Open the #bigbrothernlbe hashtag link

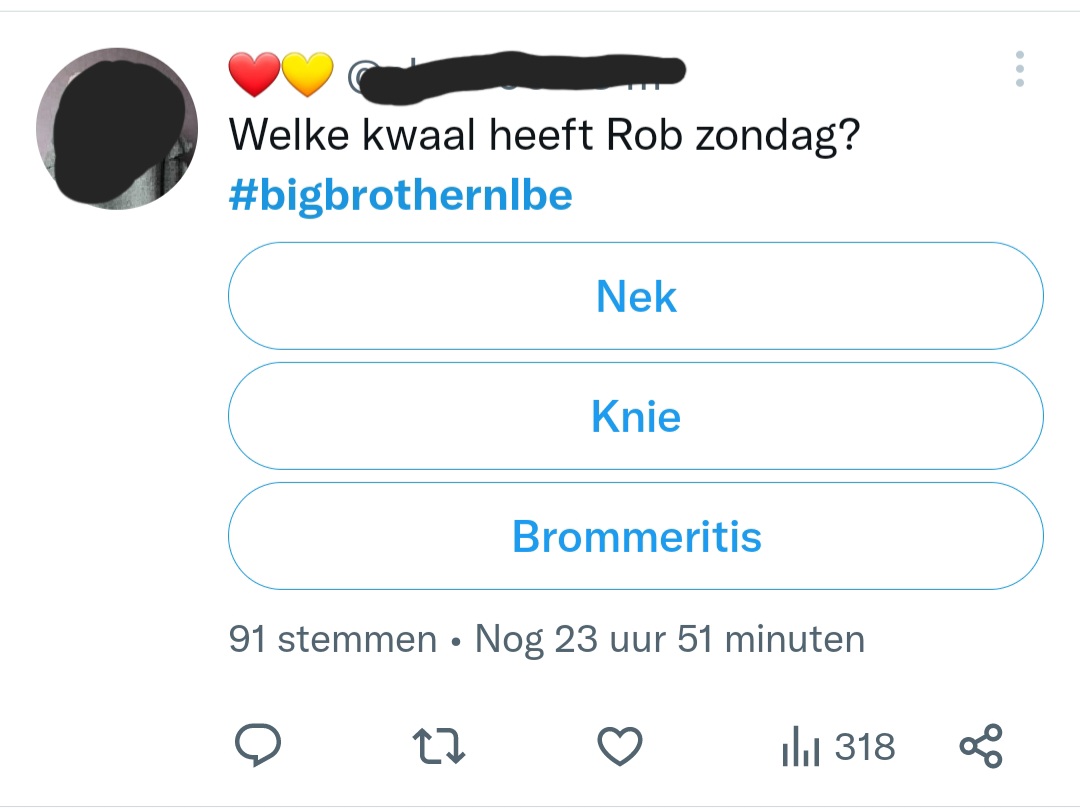(400, 196)
